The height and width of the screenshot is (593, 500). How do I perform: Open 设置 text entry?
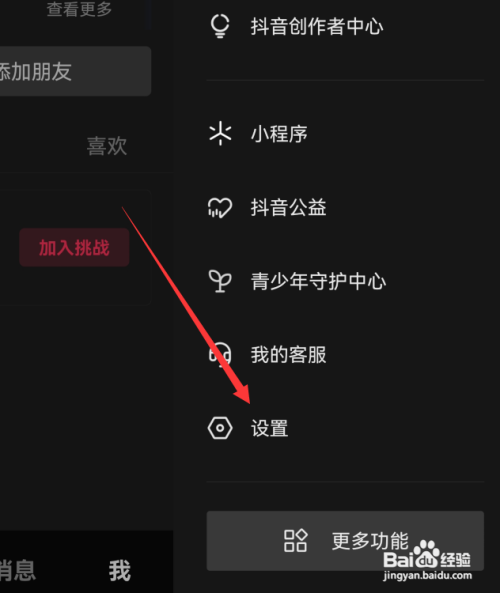(270, 428)
